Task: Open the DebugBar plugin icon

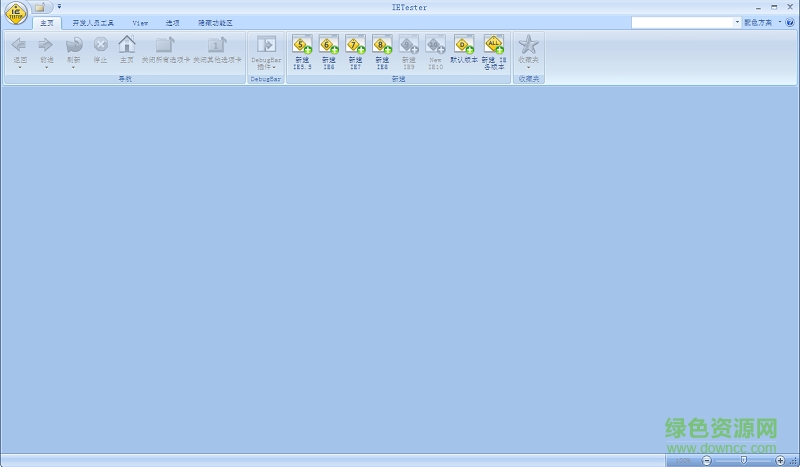Action: point(266,44)
